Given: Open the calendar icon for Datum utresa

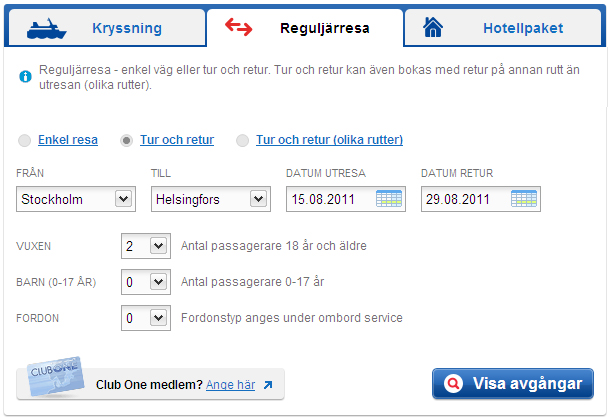Looking at the screenshot, I should [389, 199].
